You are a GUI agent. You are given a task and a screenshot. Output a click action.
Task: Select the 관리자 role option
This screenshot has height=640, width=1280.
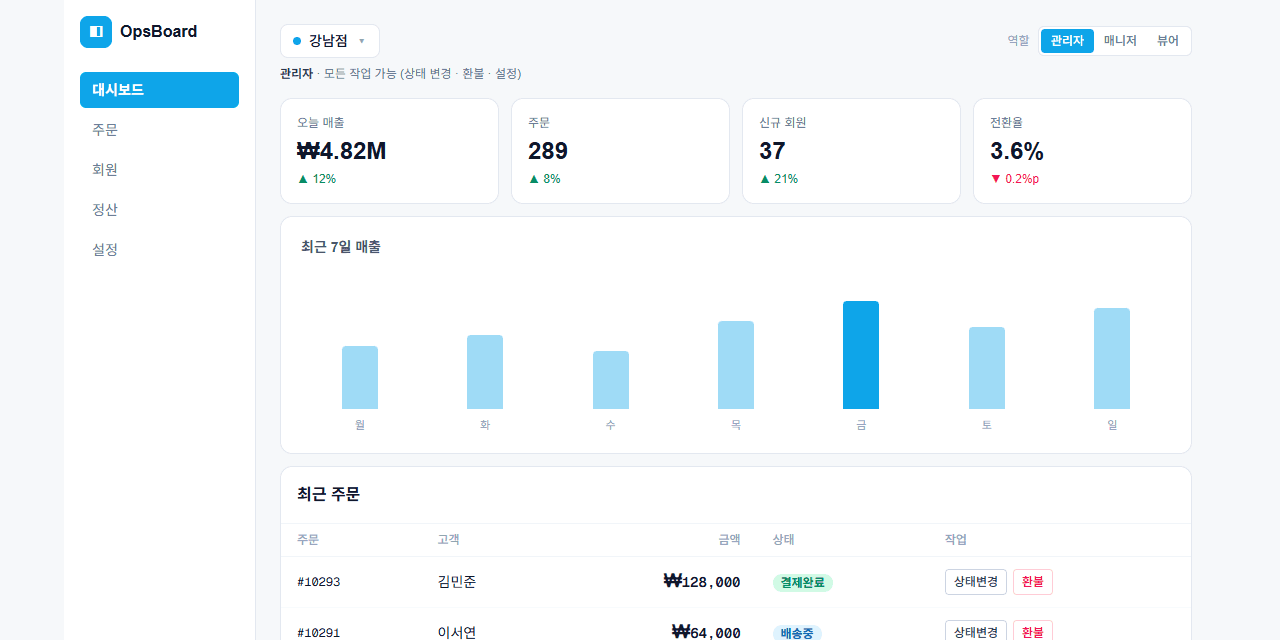[1067, 41]
